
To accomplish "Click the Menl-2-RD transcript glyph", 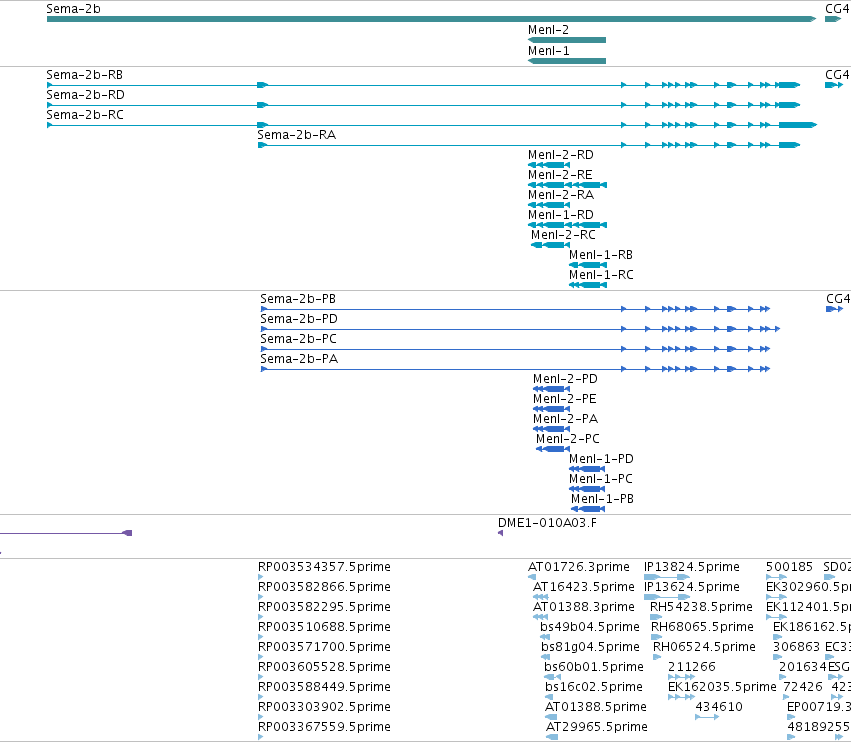I will coord(549,165).
